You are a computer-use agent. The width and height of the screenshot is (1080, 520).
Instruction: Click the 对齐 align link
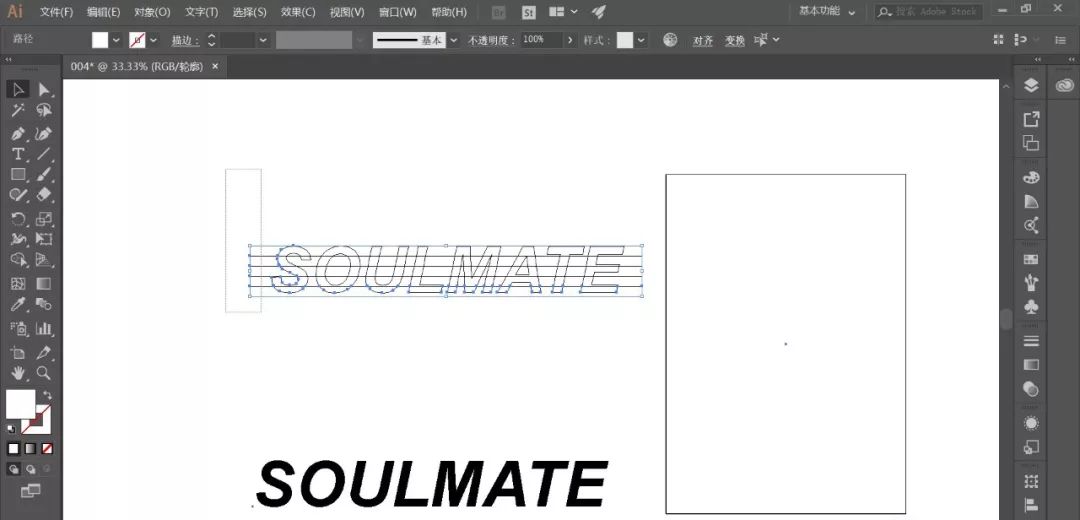click(x=703, y=41)
